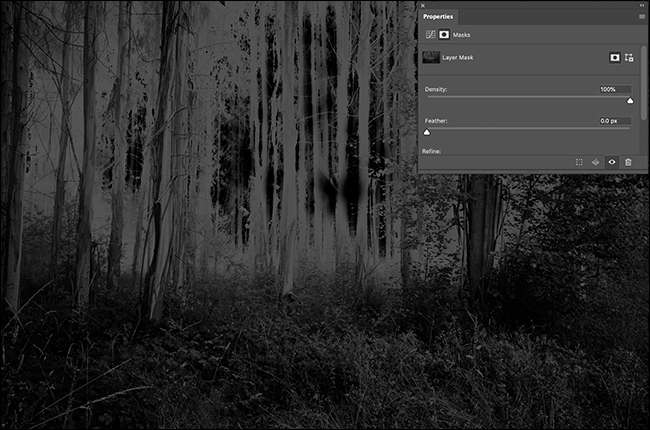Switch to the adjustment properties icon
This screenshot has height=430, width=650.
tap(430, 34)
